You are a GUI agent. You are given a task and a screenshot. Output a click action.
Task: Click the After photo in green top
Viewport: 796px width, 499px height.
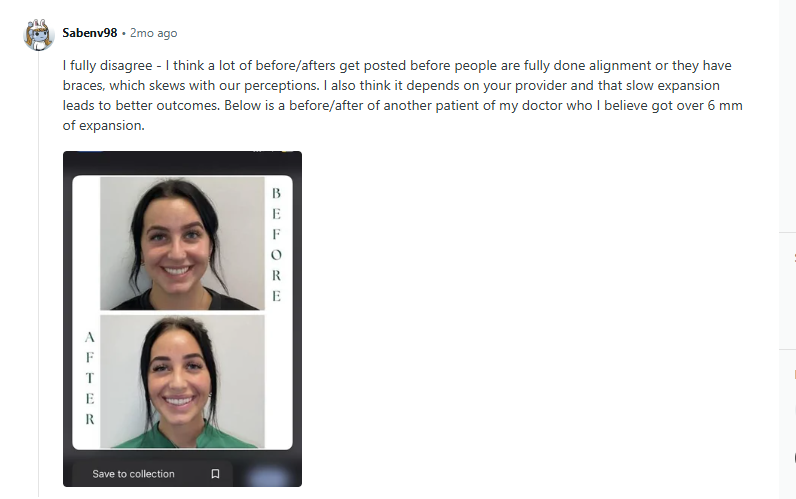182,381
